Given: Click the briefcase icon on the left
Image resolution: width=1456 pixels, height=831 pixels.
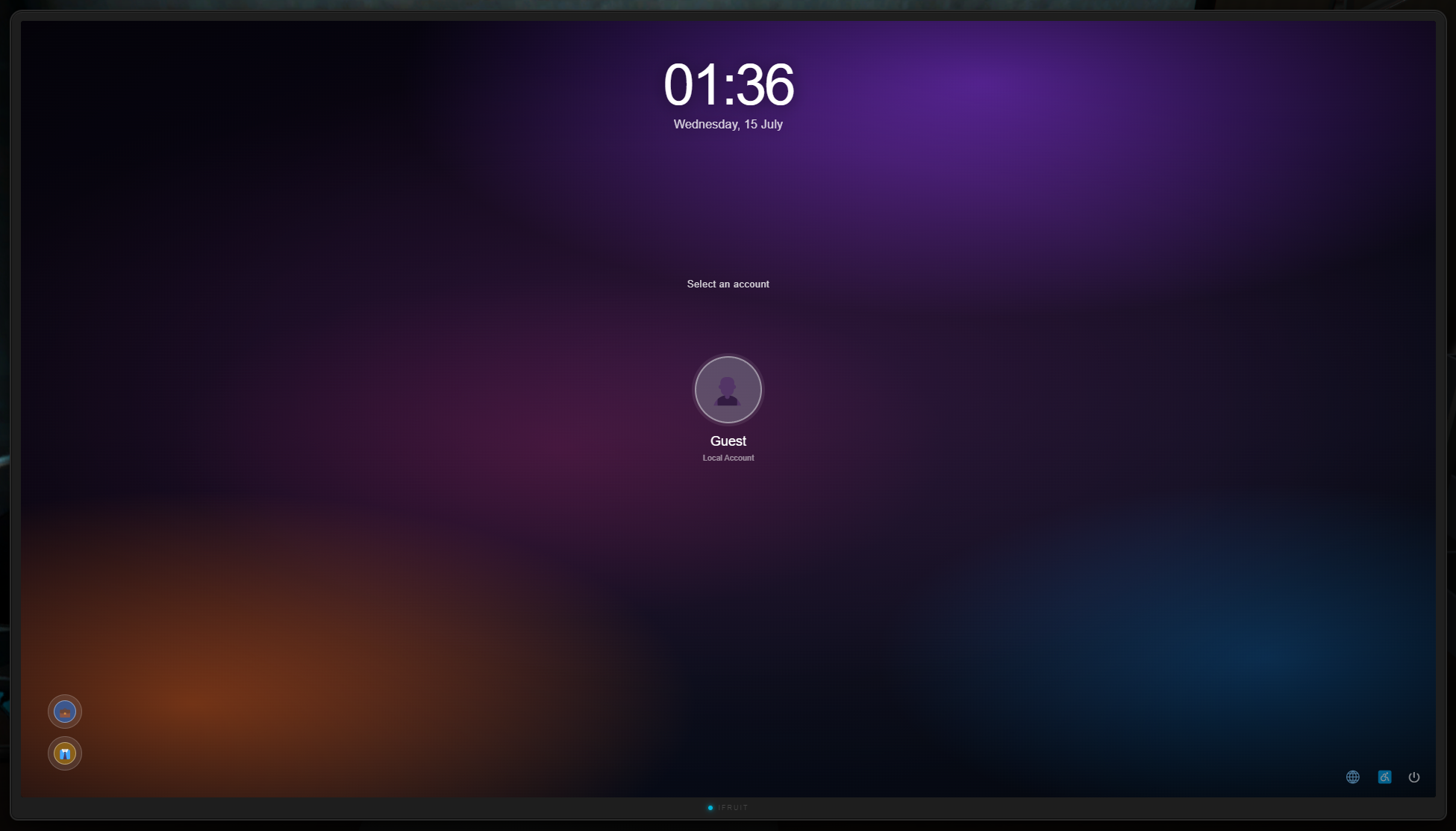Looking at the screenshot, I should tap(65, 712).
